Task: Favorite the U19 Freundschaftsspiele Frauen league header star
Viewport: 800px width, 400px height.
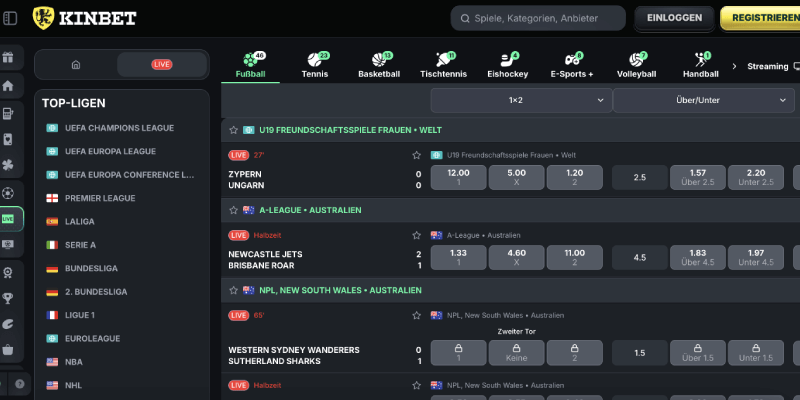Action: pyautogui.click(x=234, y=130)
